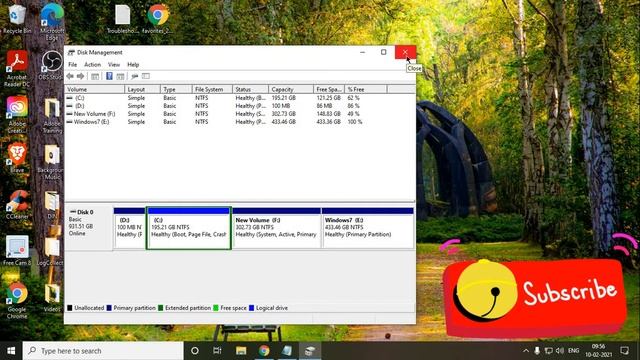Click the Windows Start button
The width and height of the screenshot is (640, 360).
click(11, 351)
